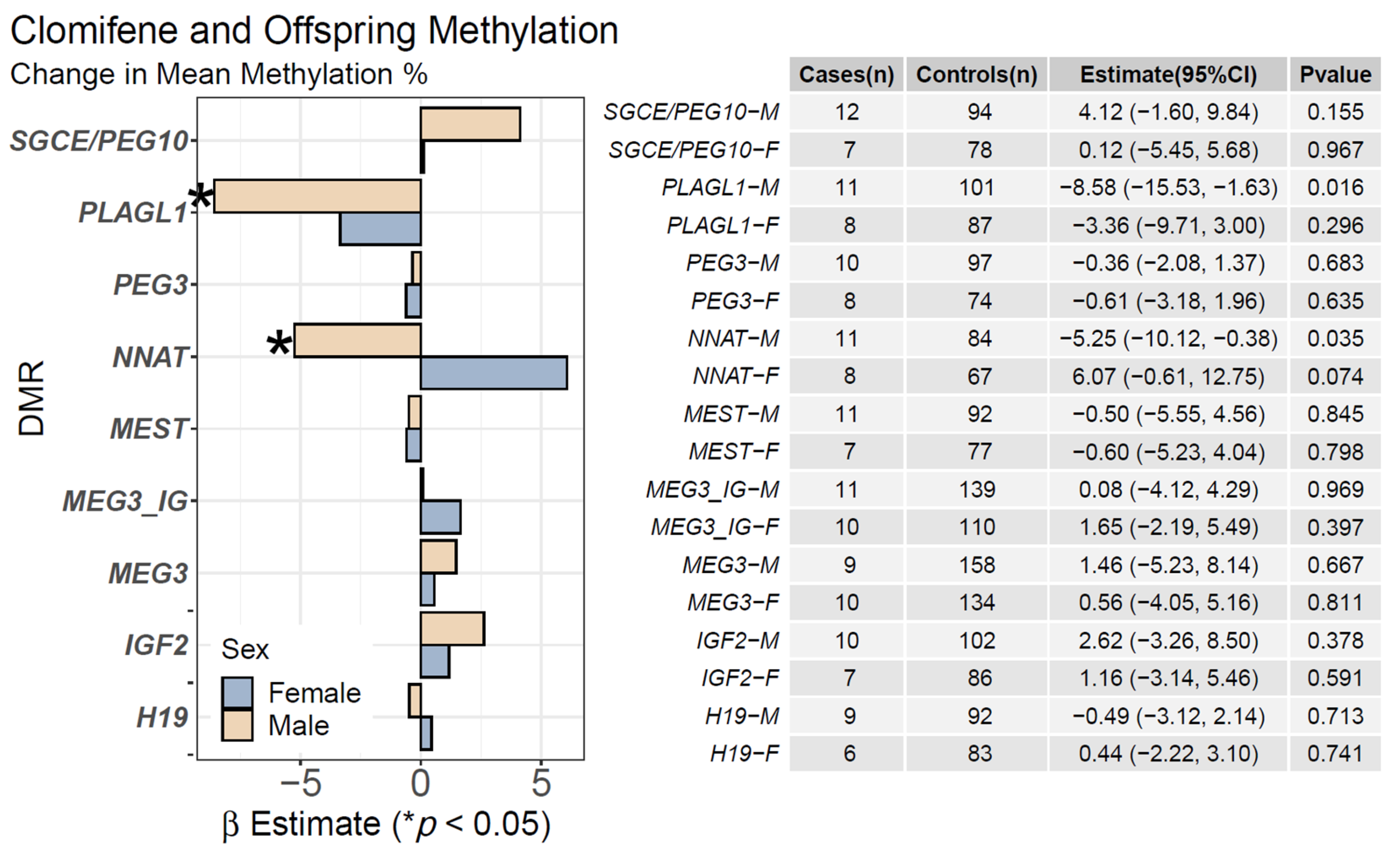1400x854 pixels.
Task: Select the H19-F row label
Action: [744, 754]
